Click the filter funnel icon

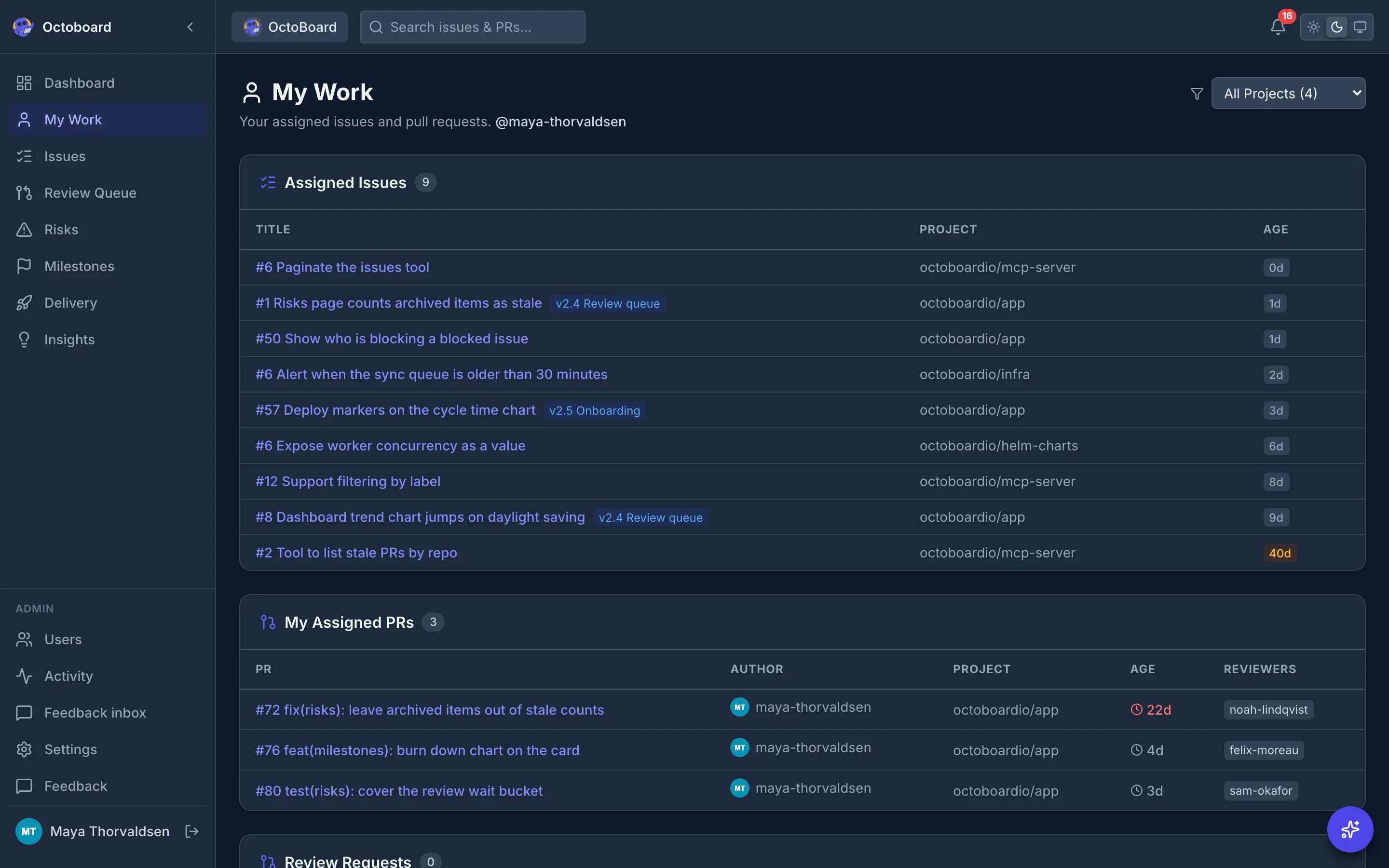(1196, 94)
